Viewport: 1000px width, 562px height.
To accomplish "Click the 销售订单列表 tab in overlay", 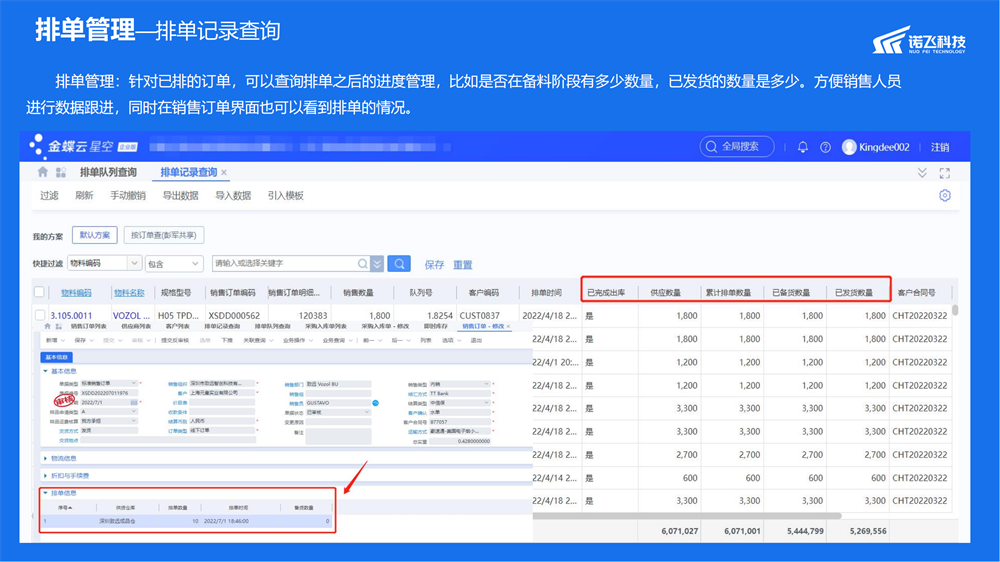I will pyautogui.click(x=88, y=326).
